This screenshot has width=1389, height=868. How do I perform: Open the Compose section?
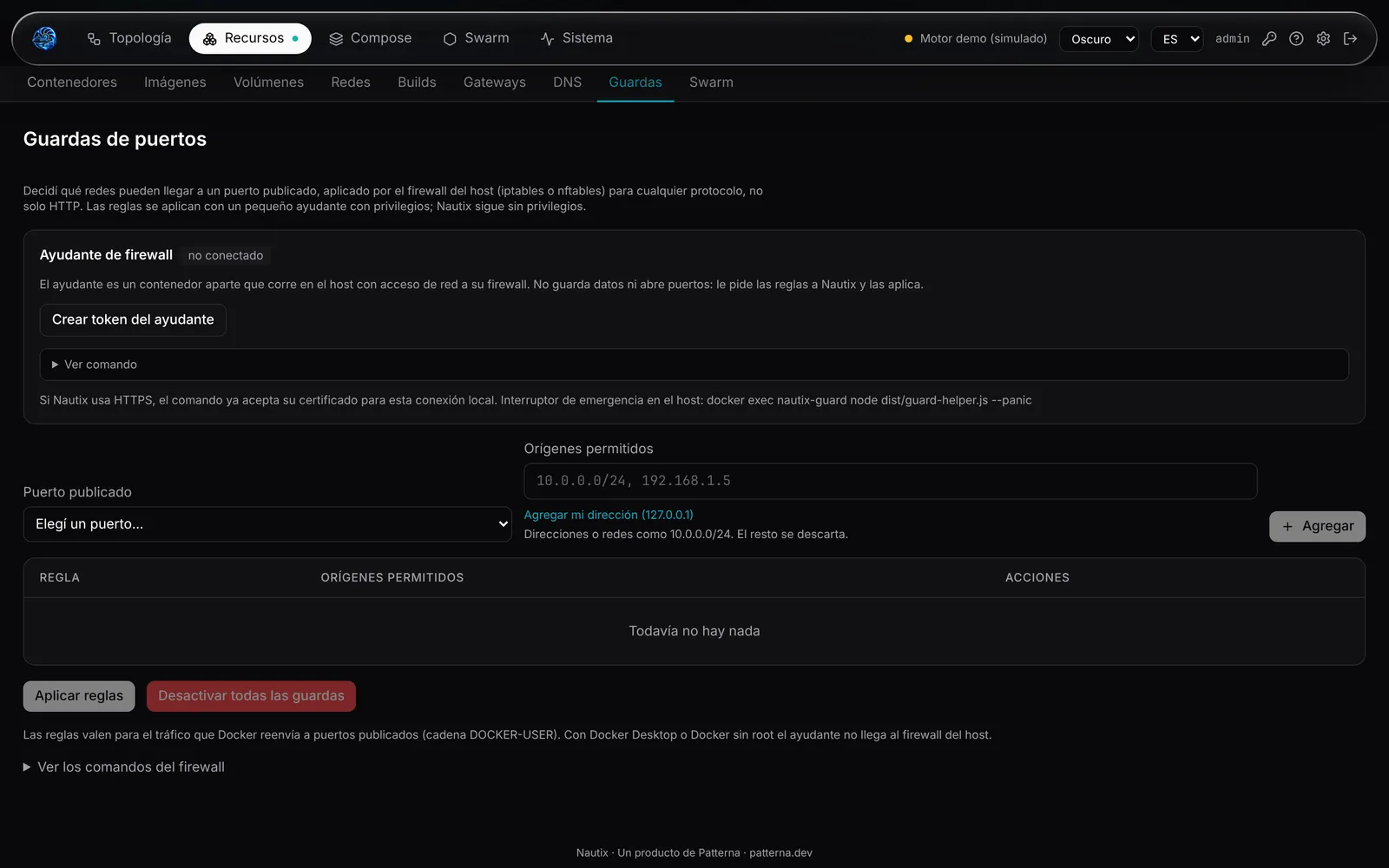370,38
